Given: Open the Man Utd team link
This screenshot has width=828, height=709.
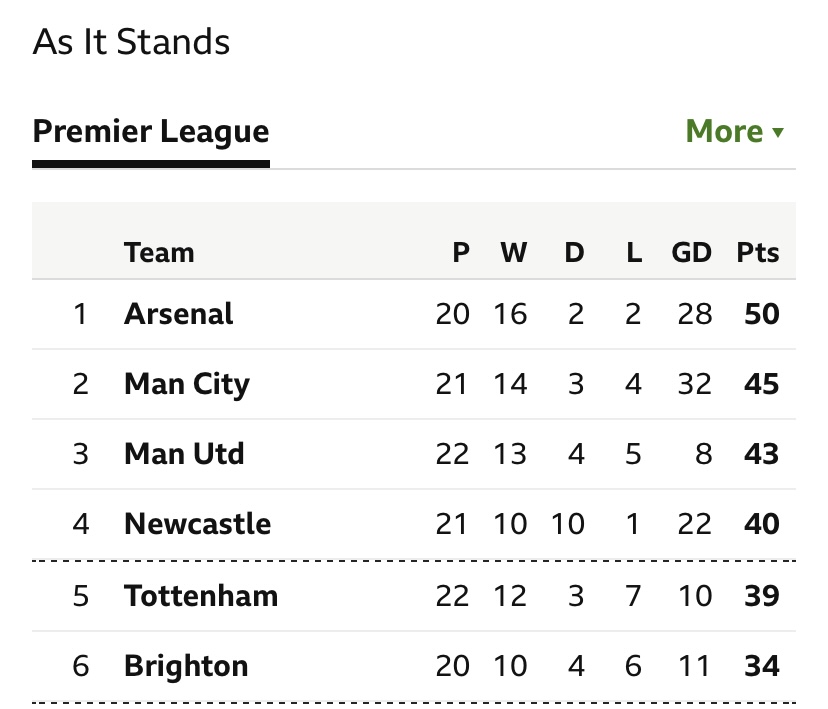Looking at the screenshot, I should [184, 453].
